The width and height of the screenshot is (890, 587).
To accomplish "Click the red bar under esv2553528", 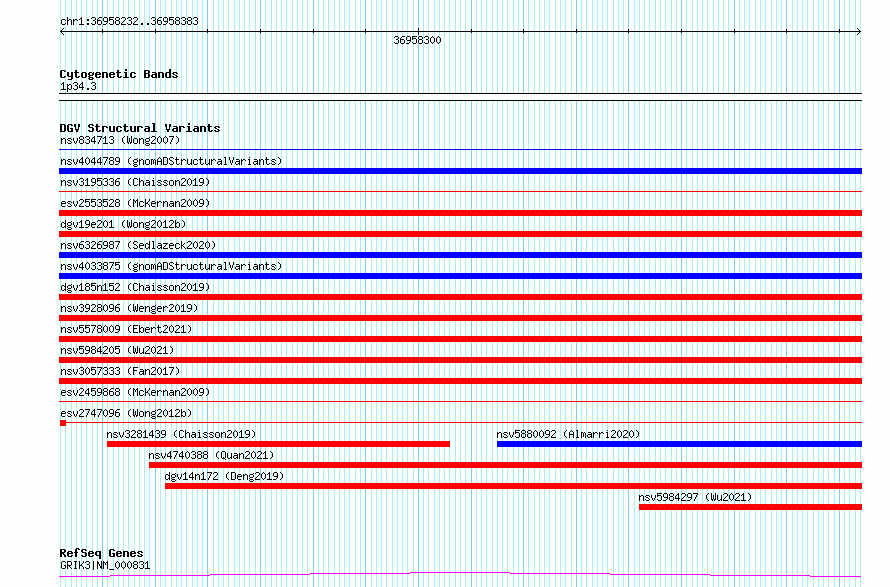I will [460, 213].
